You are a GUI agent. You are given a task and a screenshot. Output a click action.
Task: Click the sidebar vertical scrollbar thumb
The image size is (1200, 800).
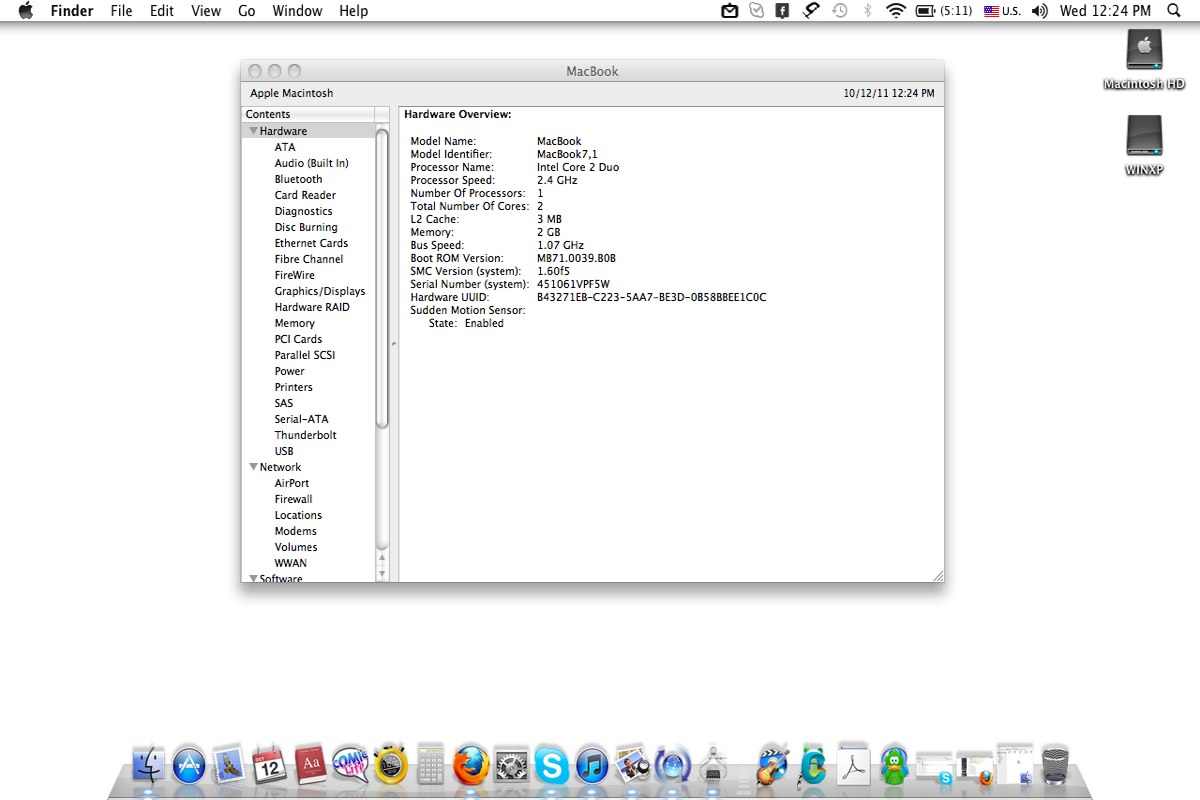[382, 278]
